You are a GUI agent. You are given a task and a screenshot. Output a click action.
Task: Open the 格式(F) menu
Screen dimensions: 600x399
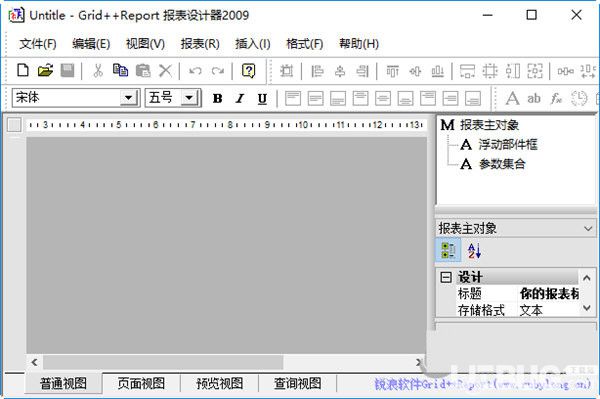(305, 44)
